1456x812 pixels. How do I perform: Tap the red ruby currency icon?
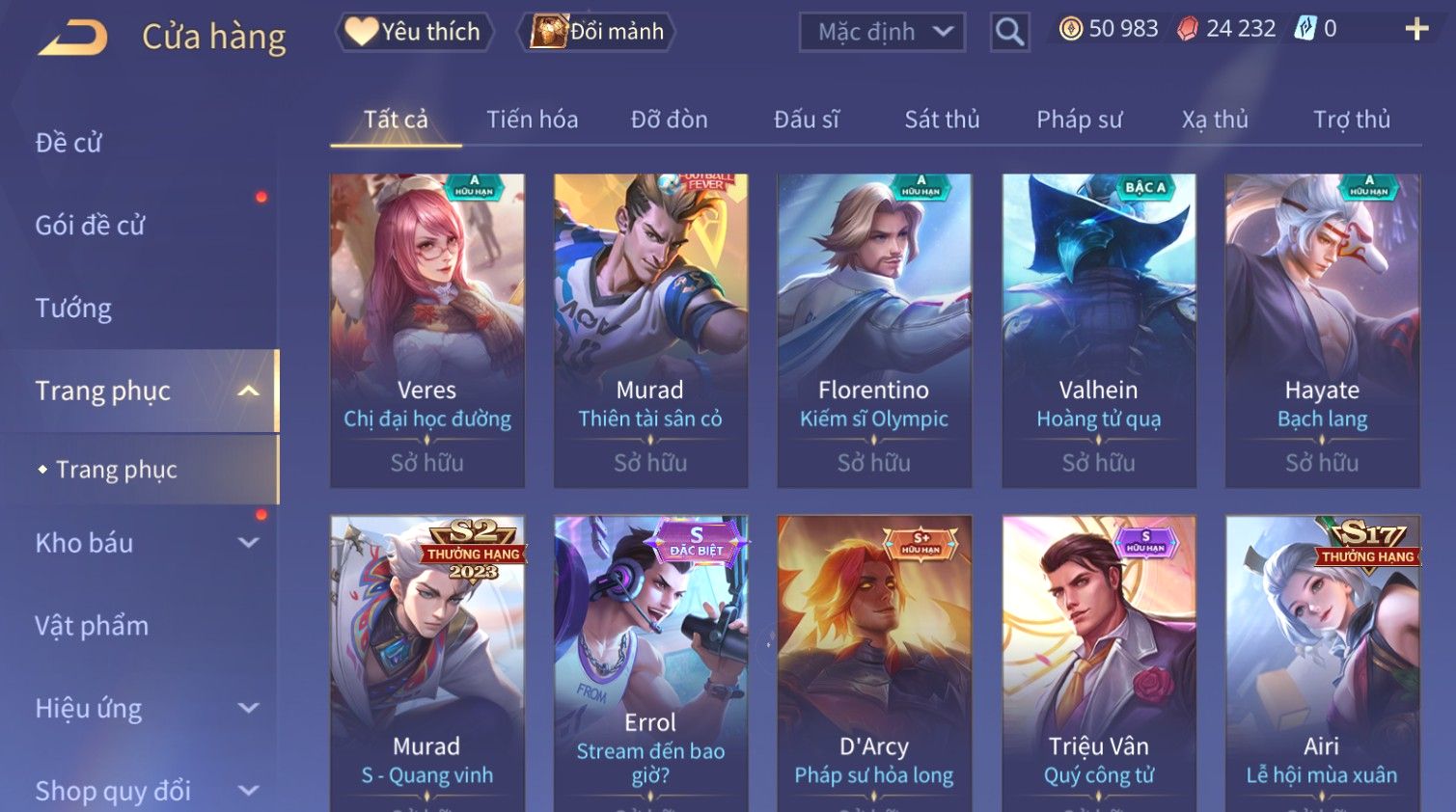click(1188, 29)
